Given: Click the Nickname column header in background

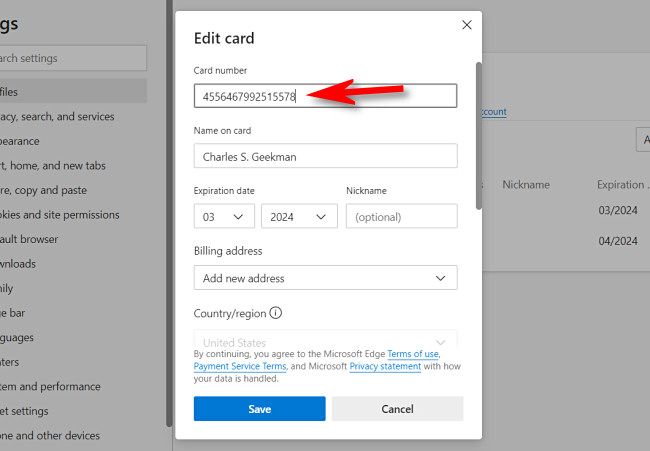Looking at the screenshot, I should tap(526, 184).
